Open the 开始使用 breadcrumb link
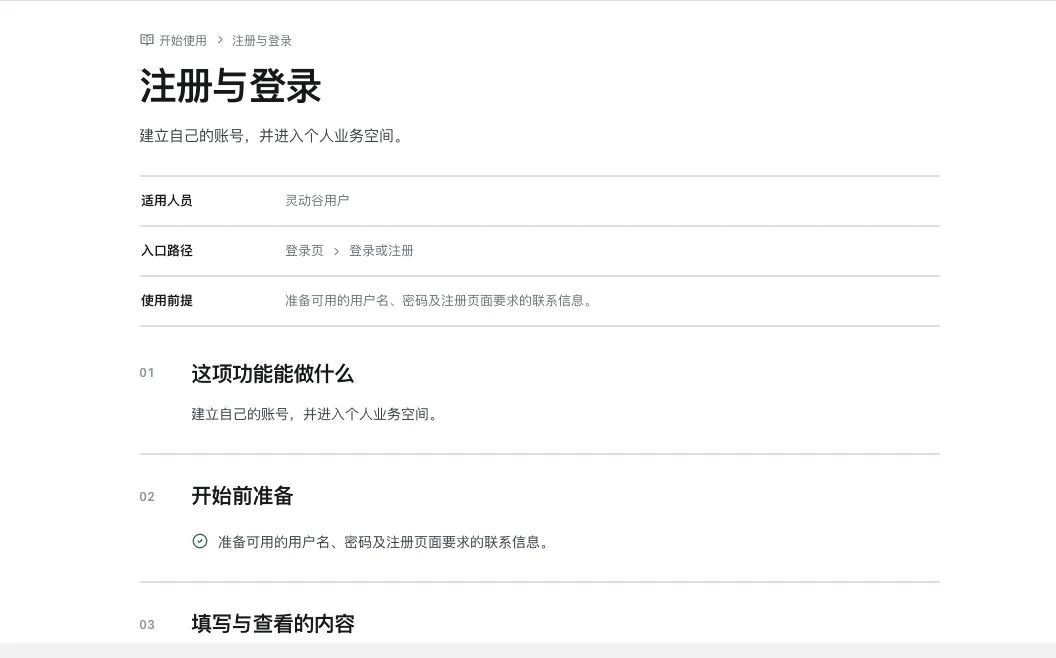 coord(183,40)
